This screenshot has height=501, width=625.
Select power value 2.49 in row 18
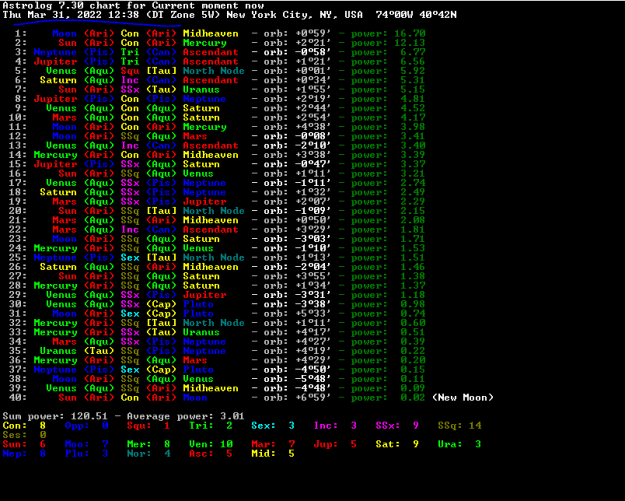(413, 192)
